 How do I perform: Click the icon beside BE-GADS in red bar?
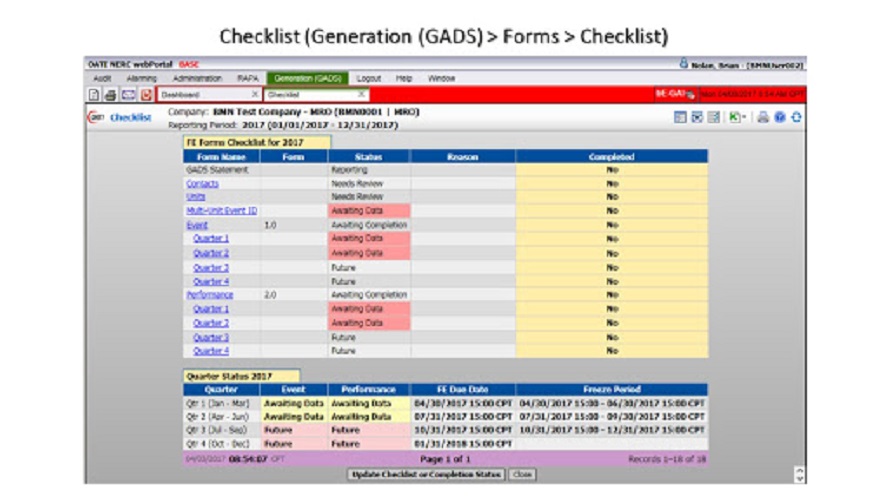pyautogui.click(x=691, y=95)
